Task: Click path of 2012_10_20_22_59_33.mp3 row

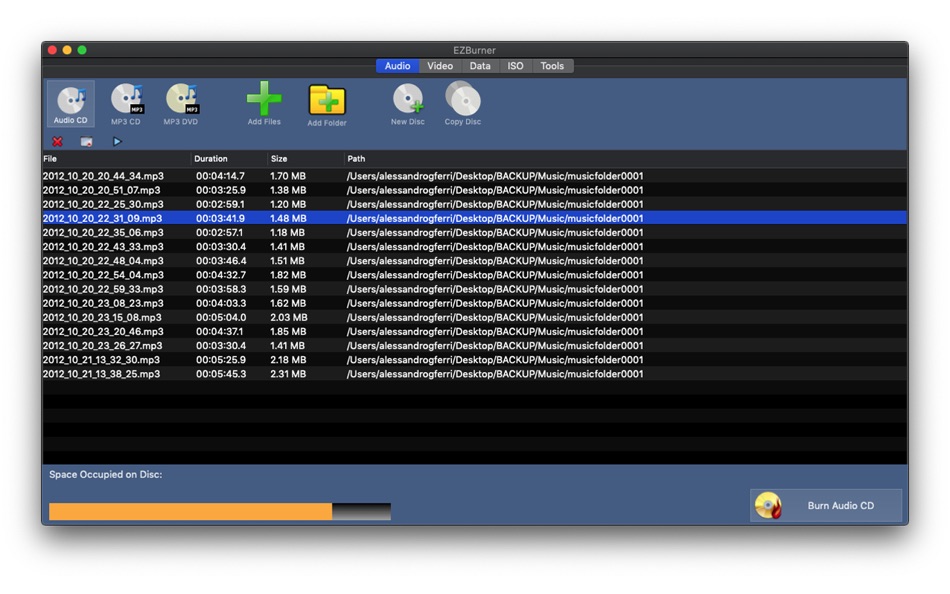Action: click(x=495, y=289)
